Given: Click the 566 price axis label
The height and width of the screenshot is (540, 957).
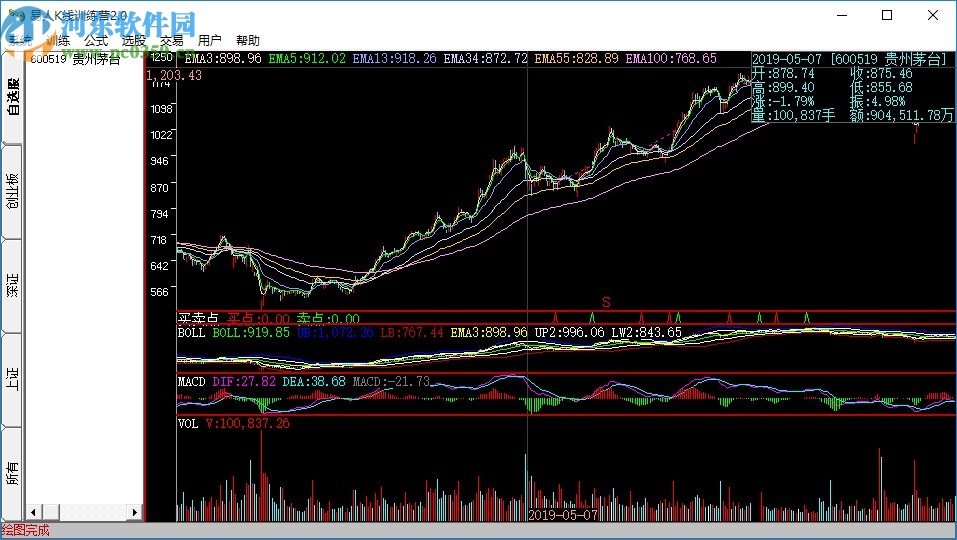Looking at the screenshot, I should point(160,292).
